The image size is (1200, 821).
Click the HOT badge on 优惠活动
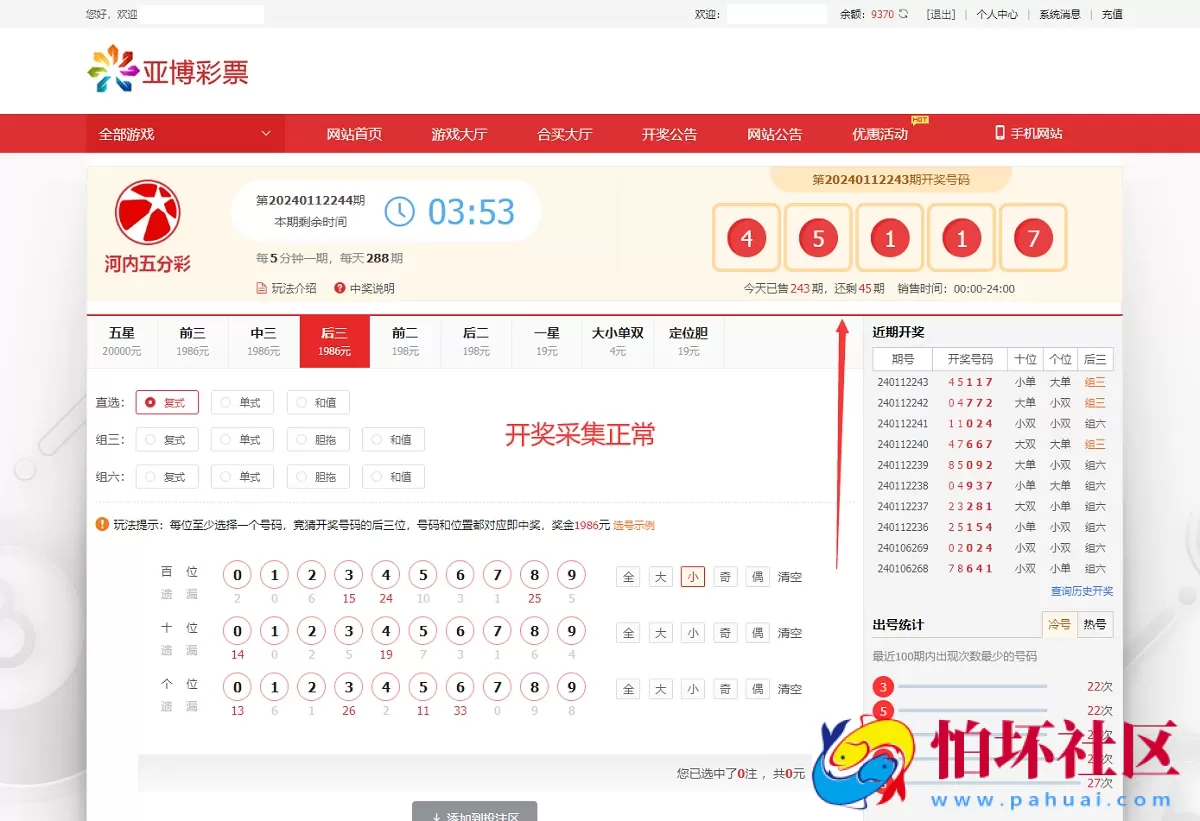click(918, 119)
